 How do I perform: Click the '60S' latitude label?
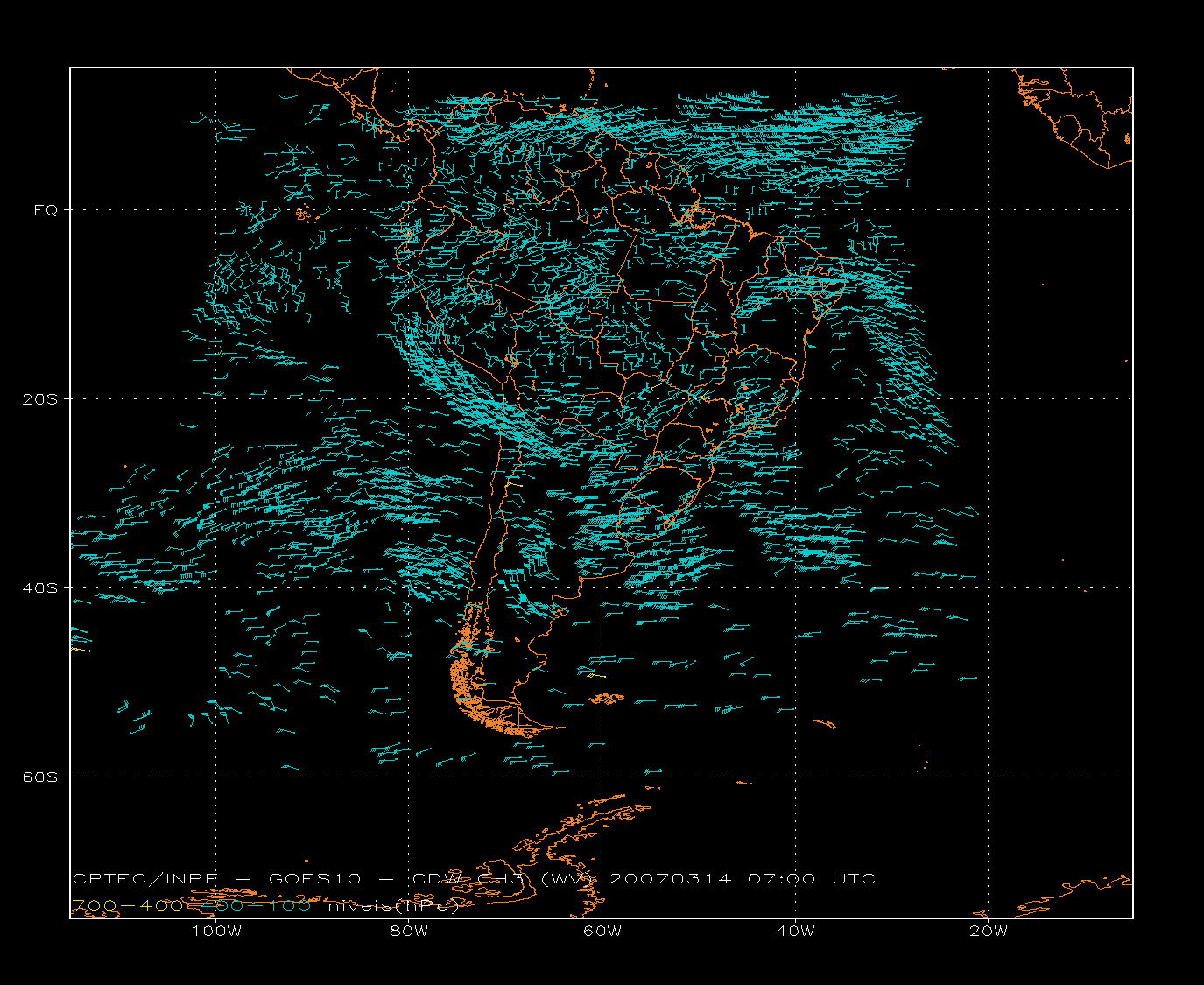click(39, 777)
